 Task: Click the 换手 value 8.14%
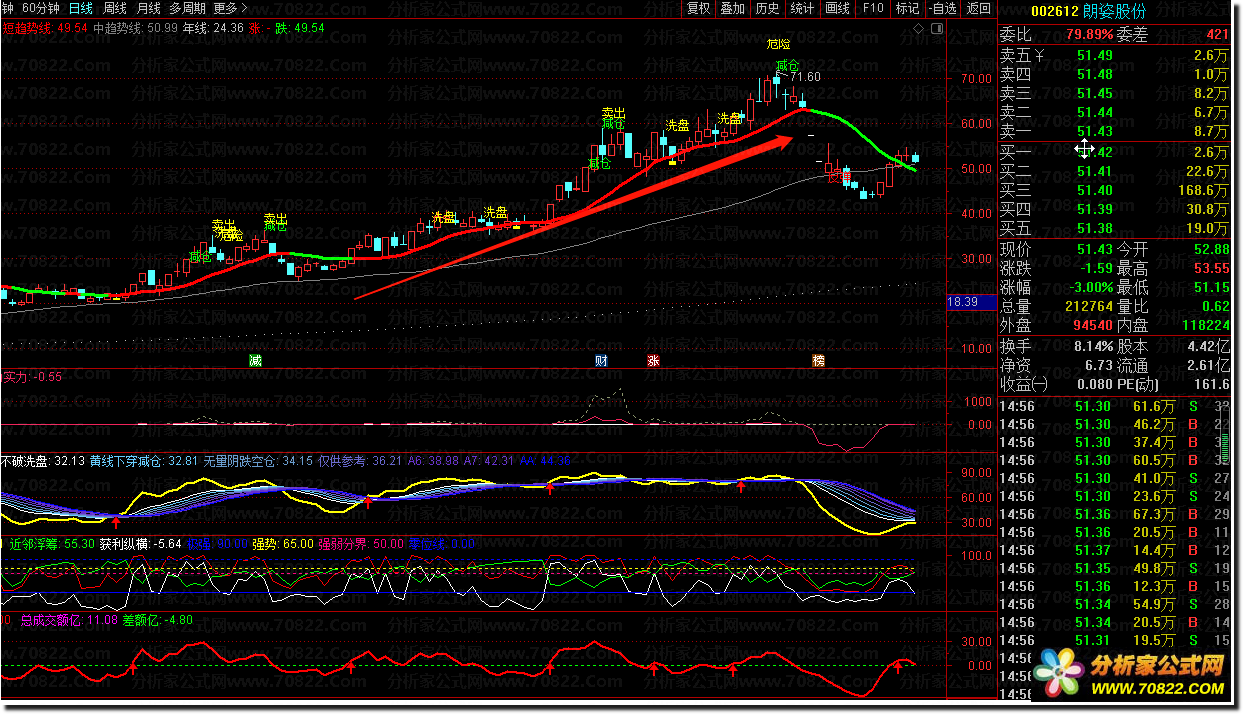click(x=1093, y=346)
